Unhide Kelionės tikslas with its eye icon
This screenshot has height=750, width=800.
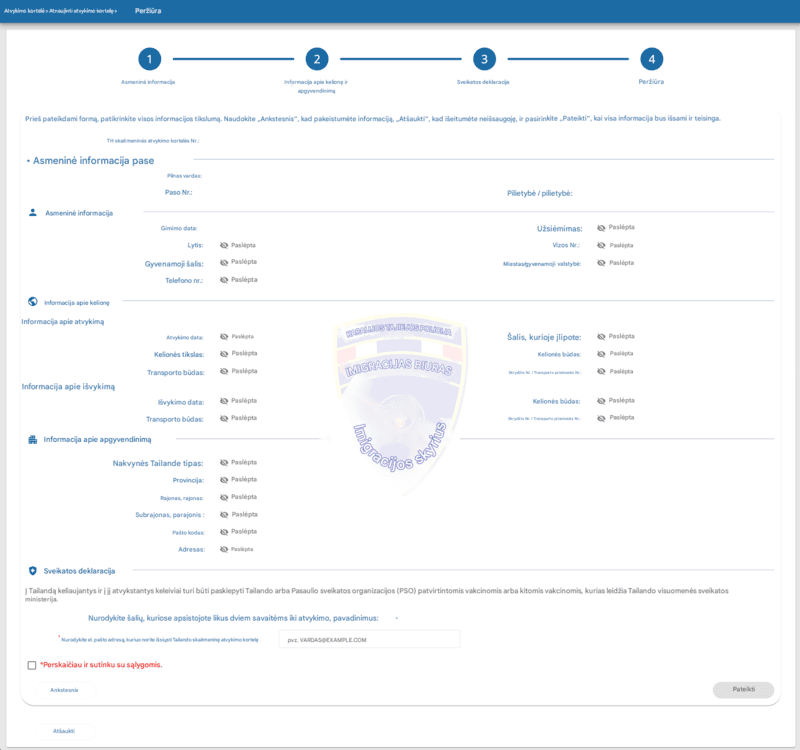coord(224,354)
